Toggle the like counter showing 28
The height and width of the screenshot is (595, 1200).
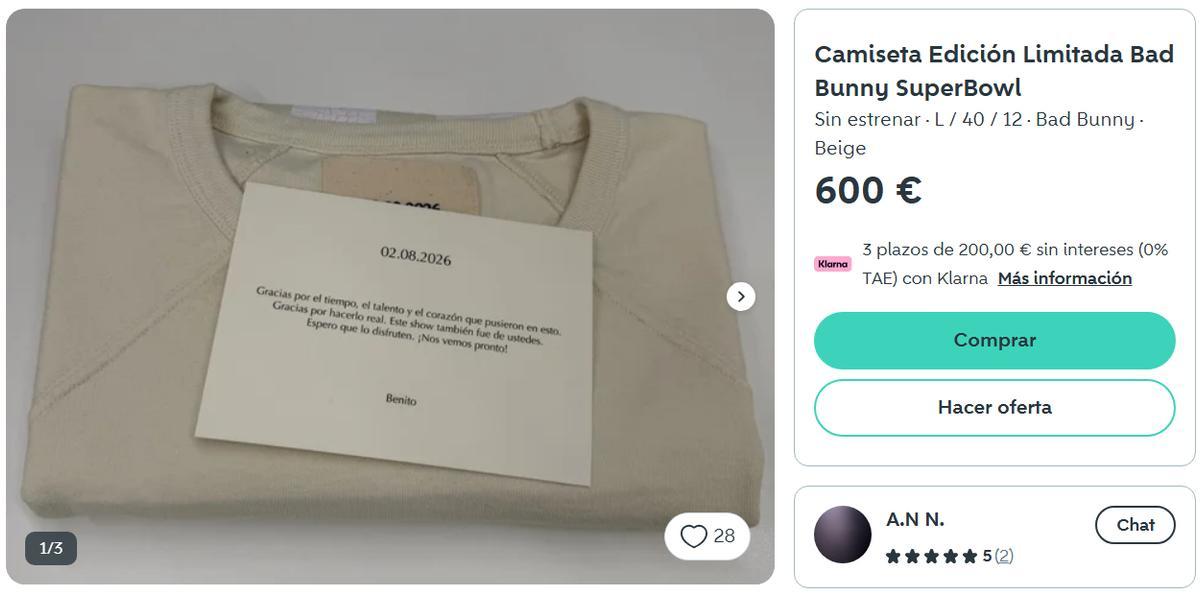[705, 536]
